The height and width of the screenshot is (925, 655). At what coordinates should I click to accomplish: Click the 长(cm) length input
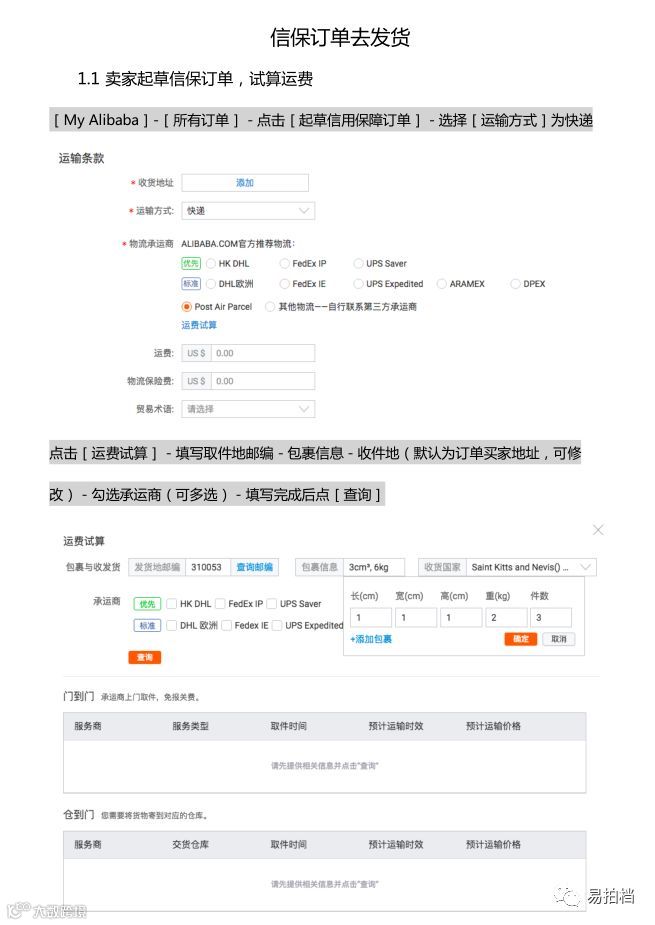[371, 618]
